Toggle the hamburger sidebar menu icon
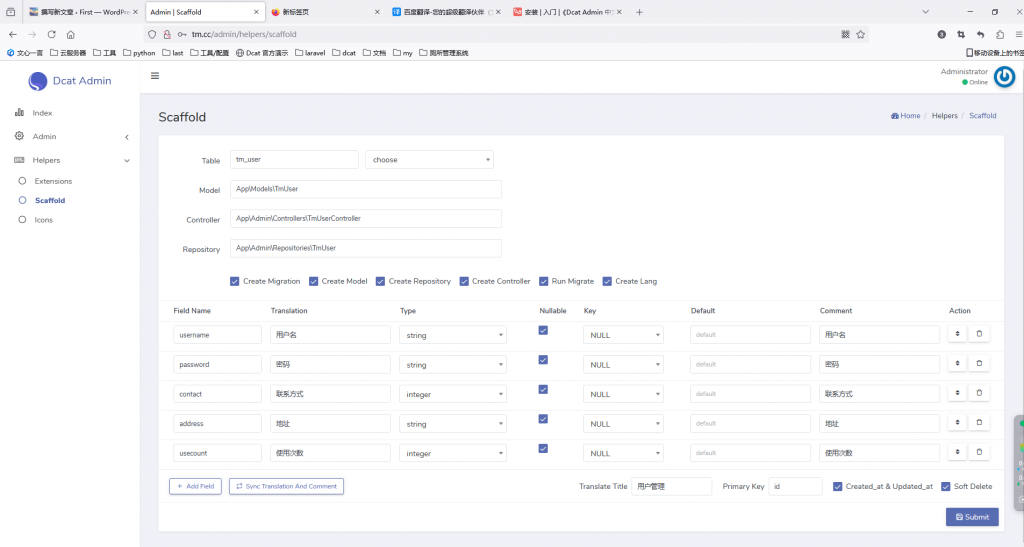 tap(155, 76)
